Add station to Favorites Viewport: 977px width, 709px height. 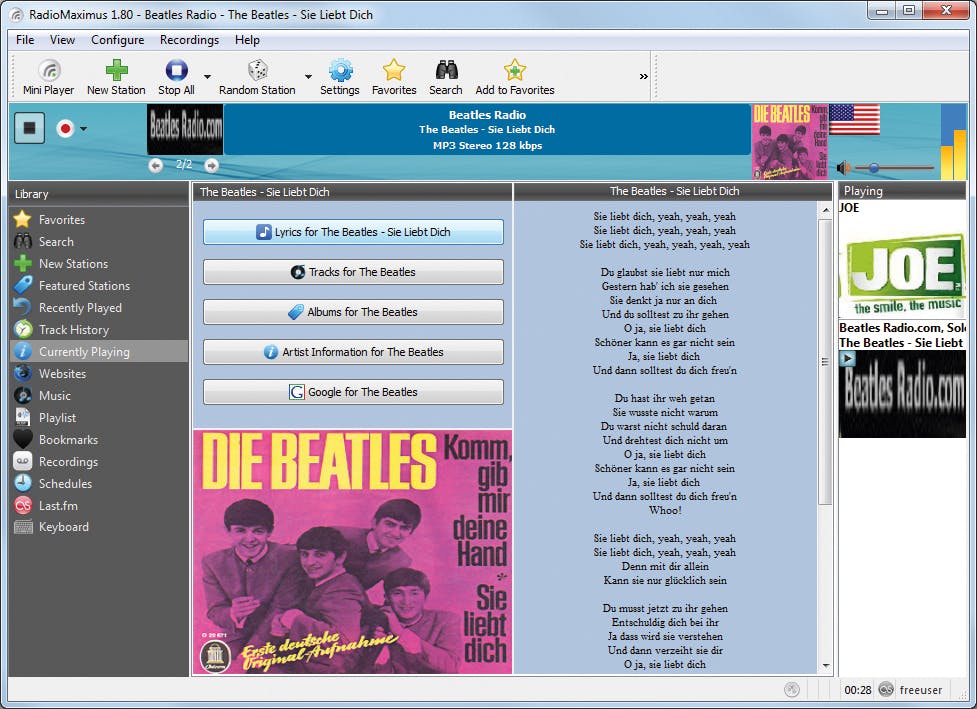click(515, 77)
